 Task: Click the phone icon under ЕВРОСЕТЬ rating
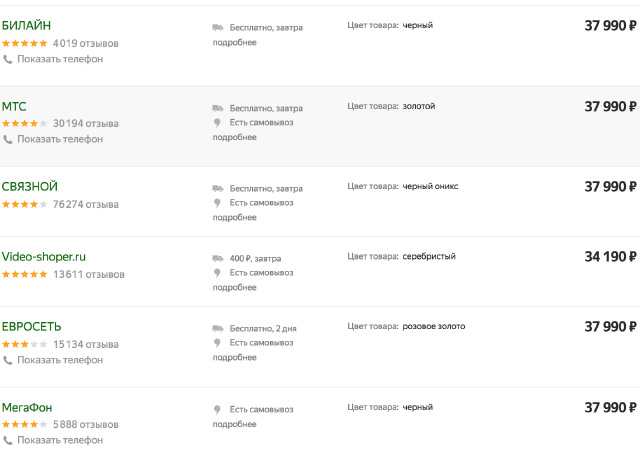[8, 360]
